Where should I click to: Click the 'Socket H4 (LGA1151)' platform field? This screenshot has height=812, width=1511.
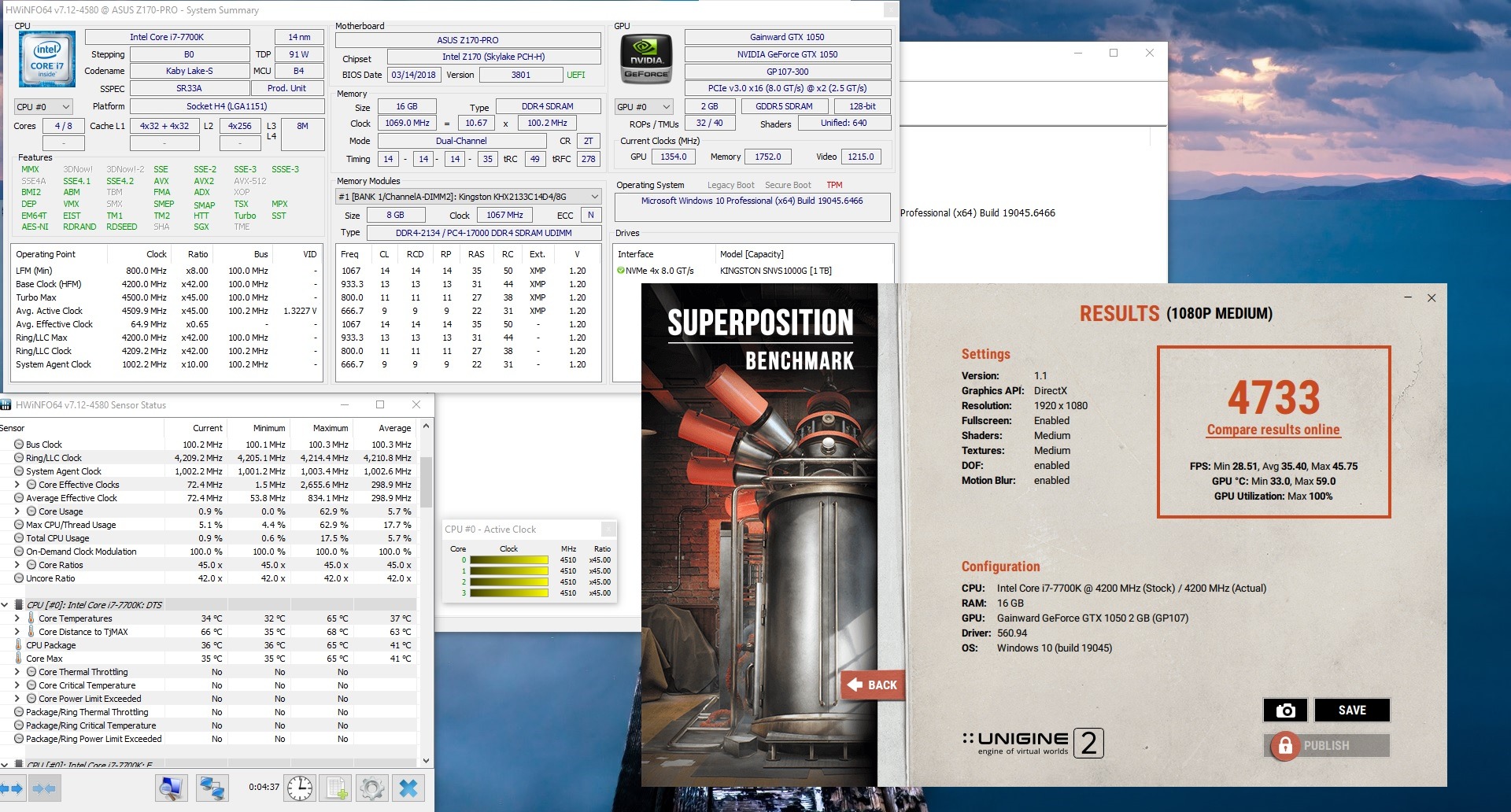pos(227,106)
